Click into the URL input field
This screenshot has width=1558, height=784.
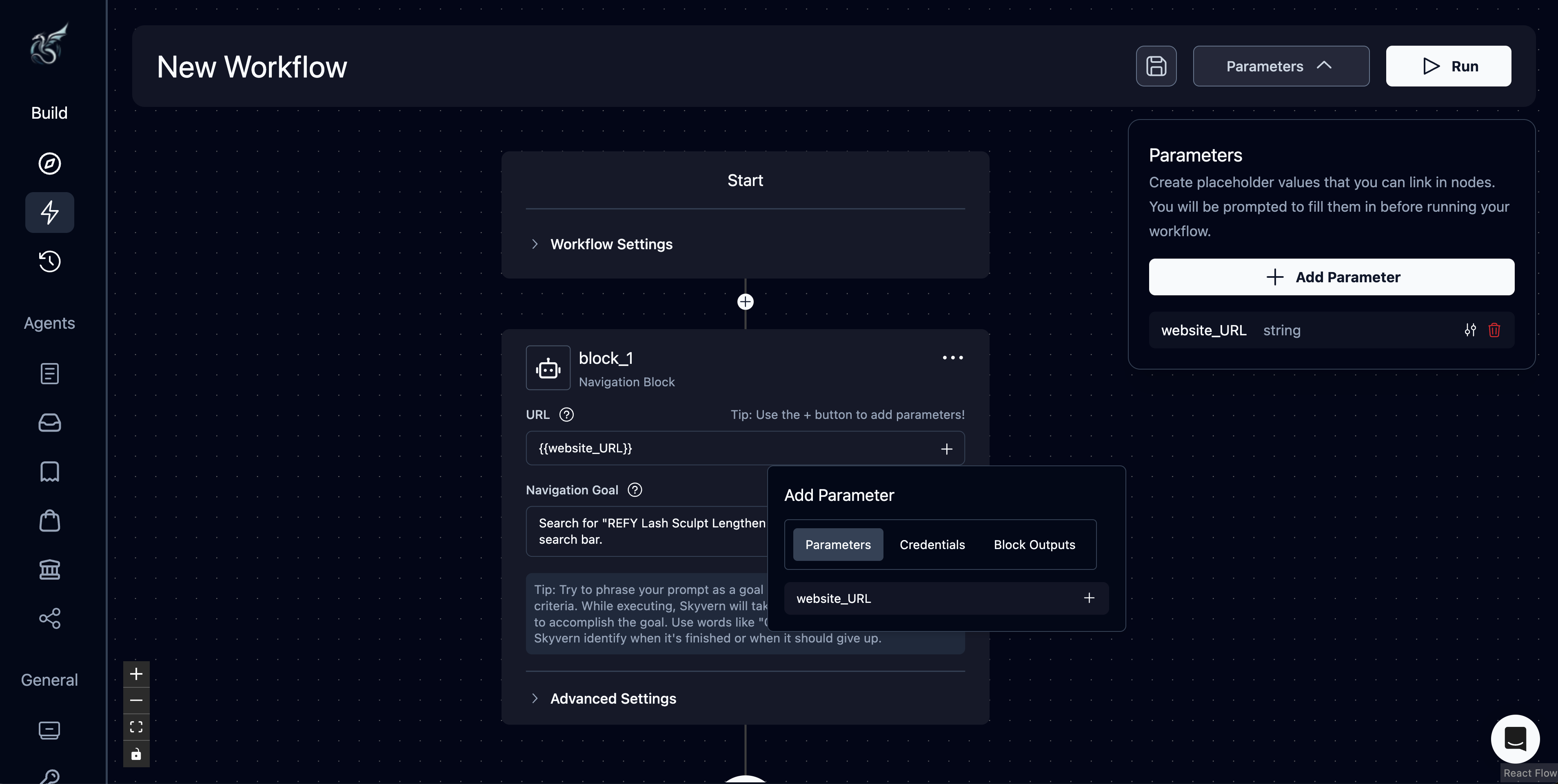tap(726, 448)
